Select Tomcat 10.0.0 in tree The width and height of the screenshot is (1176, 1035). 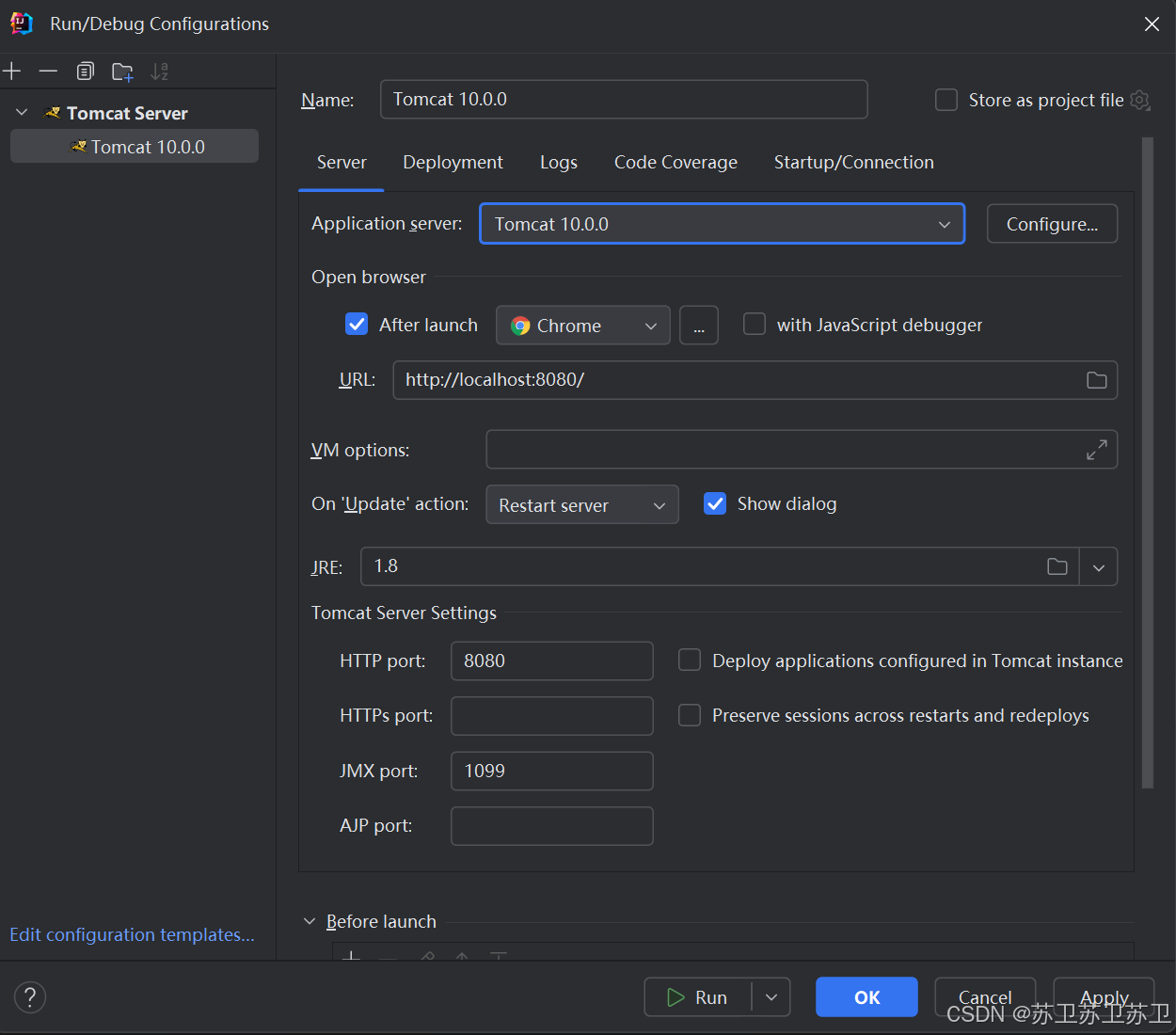tap(135, 147)
